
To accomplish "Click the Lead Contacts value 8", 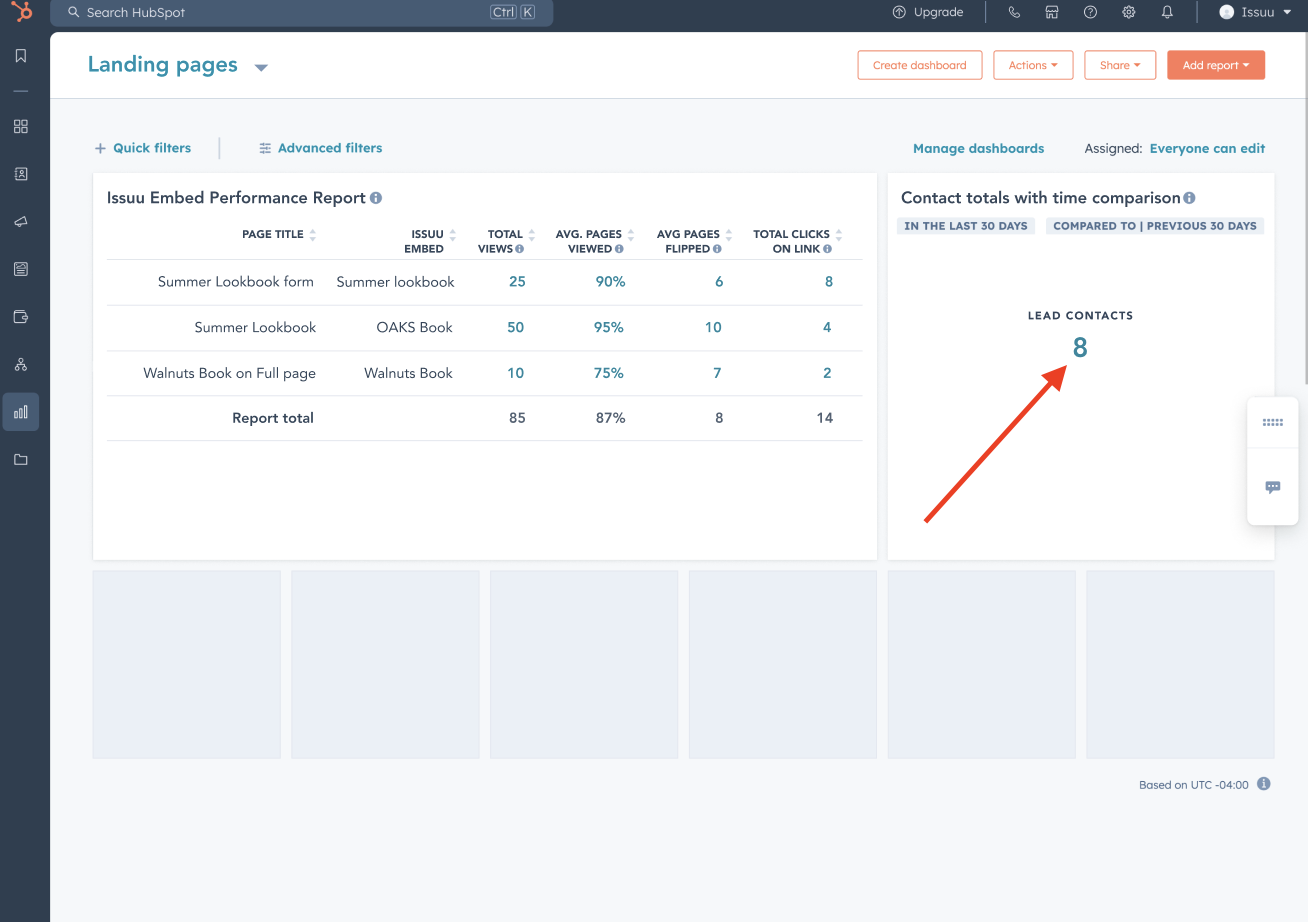I will pyautogui.click(x=1080, y=348).
